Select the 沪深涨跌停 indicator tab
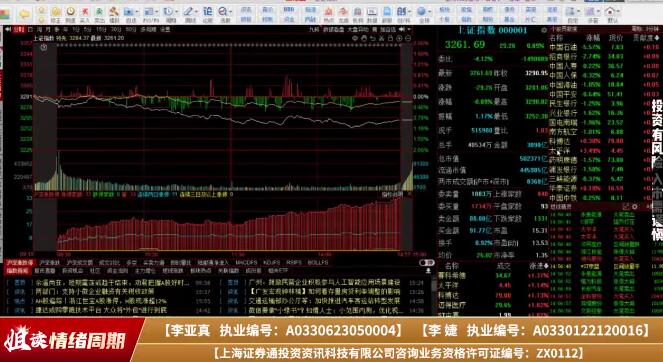Viewport: 663px width, 362px height. pyautogui.click(x=19, y=263)
